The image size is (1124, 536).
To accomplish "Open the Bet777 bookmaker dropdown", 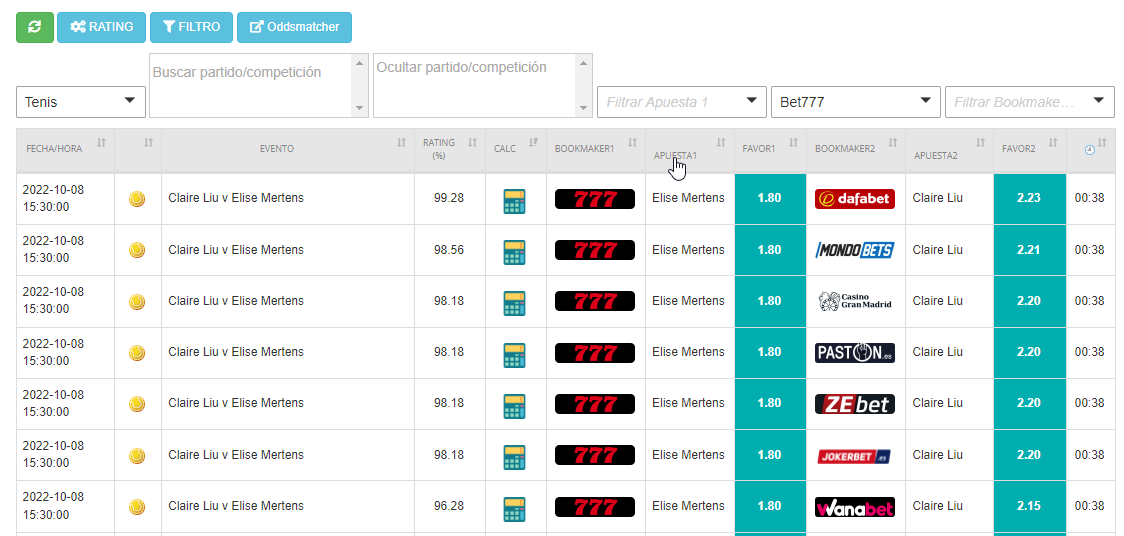I will point(855,102).
